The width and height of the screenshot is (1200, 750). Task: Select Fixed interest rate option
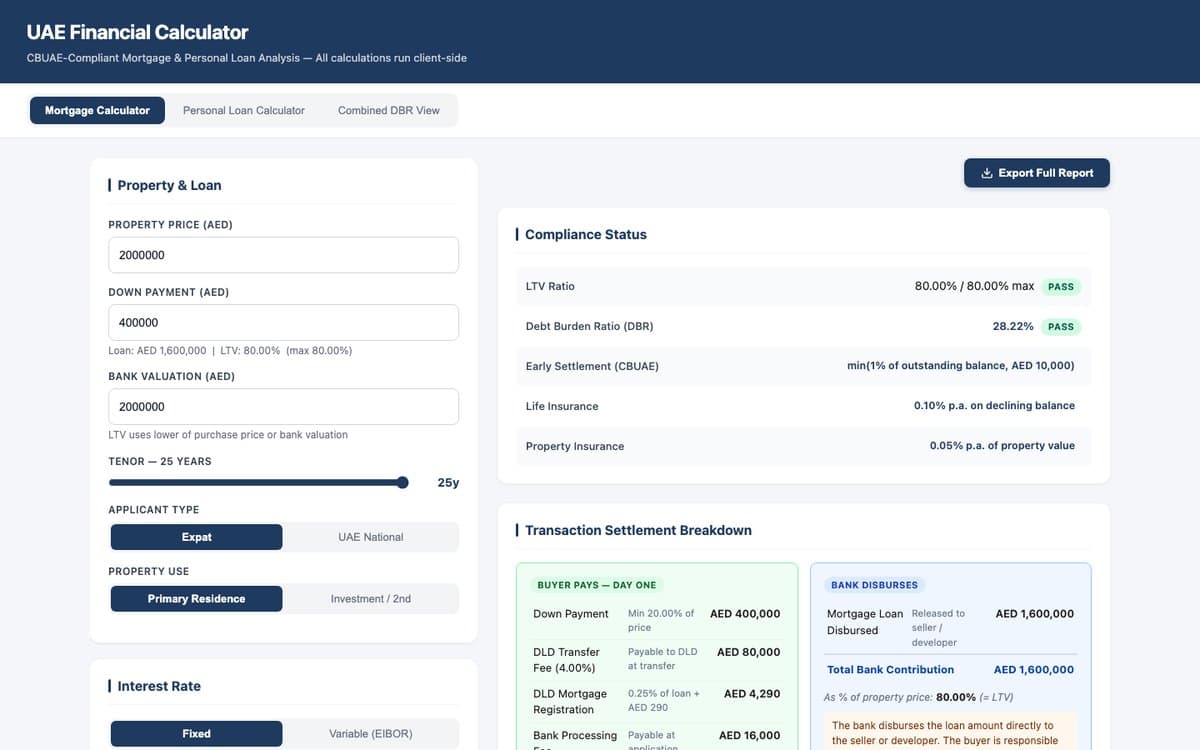coord(197,734)
